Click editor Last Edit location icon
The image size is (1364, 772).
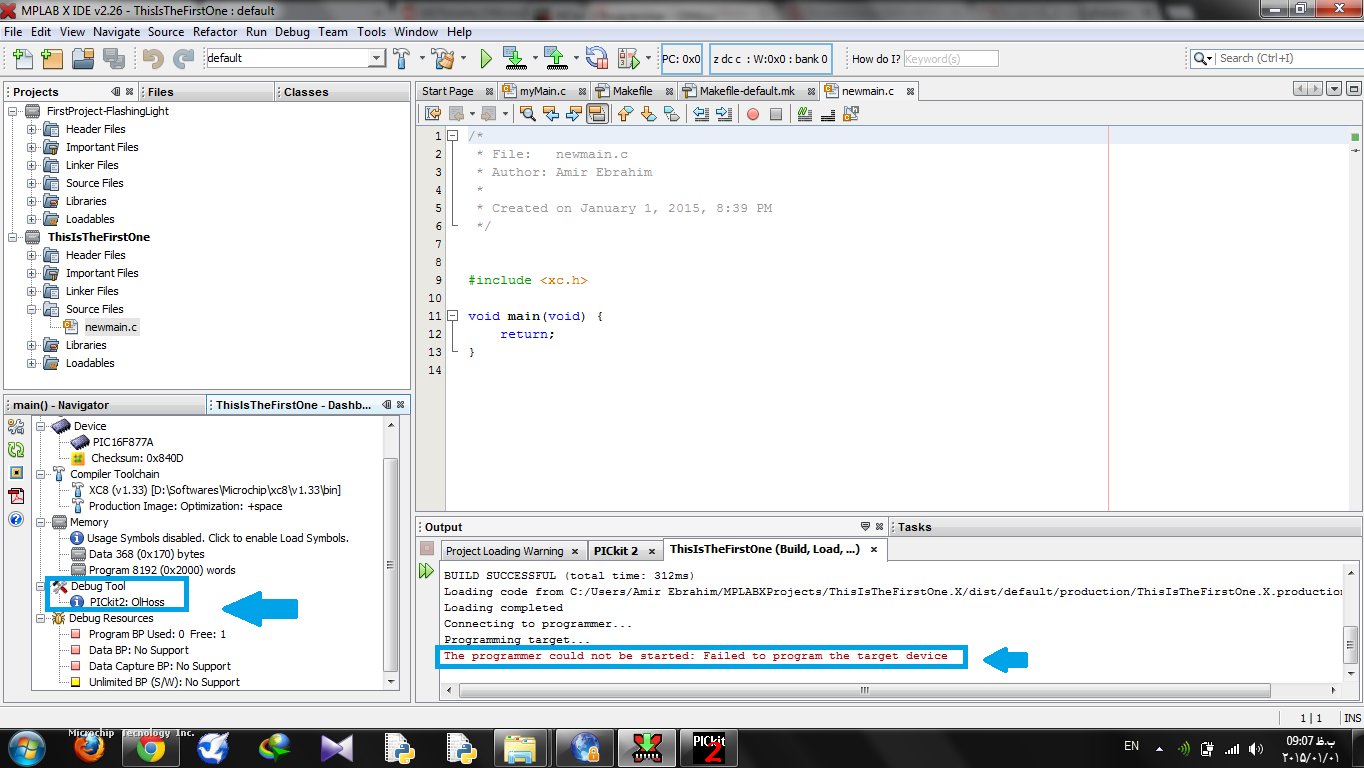433,114
